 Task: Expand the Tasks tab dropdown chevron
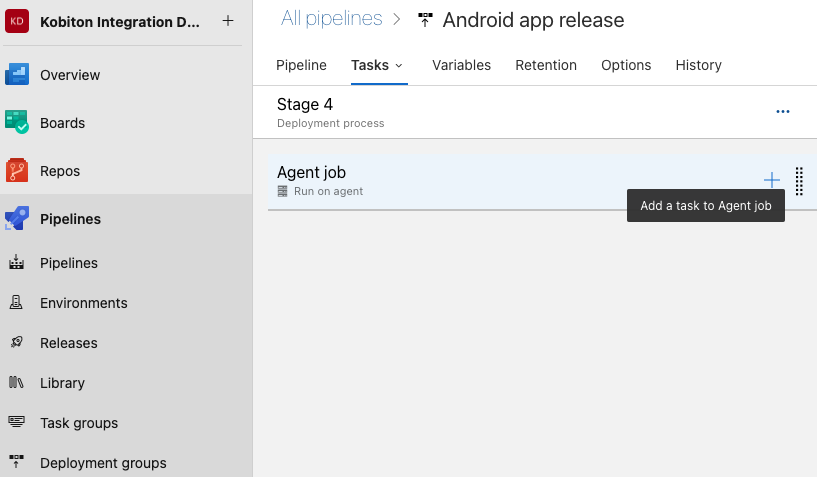pyautogui.click(x=399, y=65)
